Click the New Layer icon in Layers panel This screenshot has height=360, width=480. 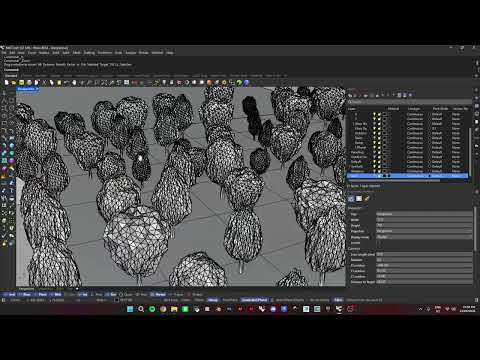point(350,95)
